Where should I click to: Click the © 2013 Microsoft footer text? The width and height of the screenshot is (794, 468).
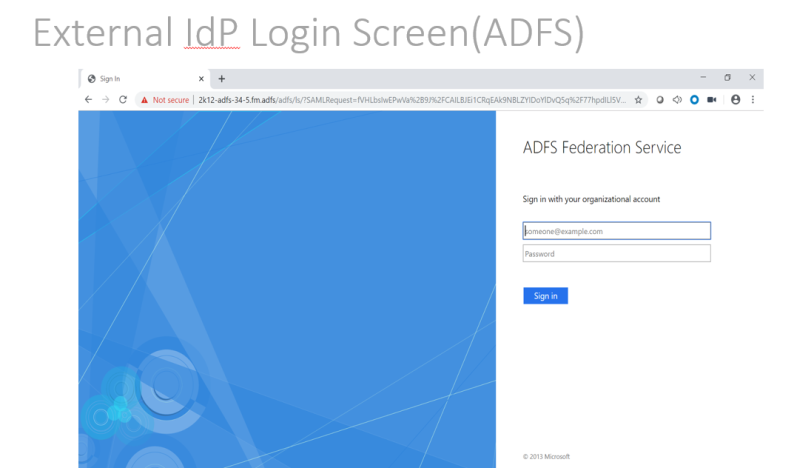pos(546,456)
